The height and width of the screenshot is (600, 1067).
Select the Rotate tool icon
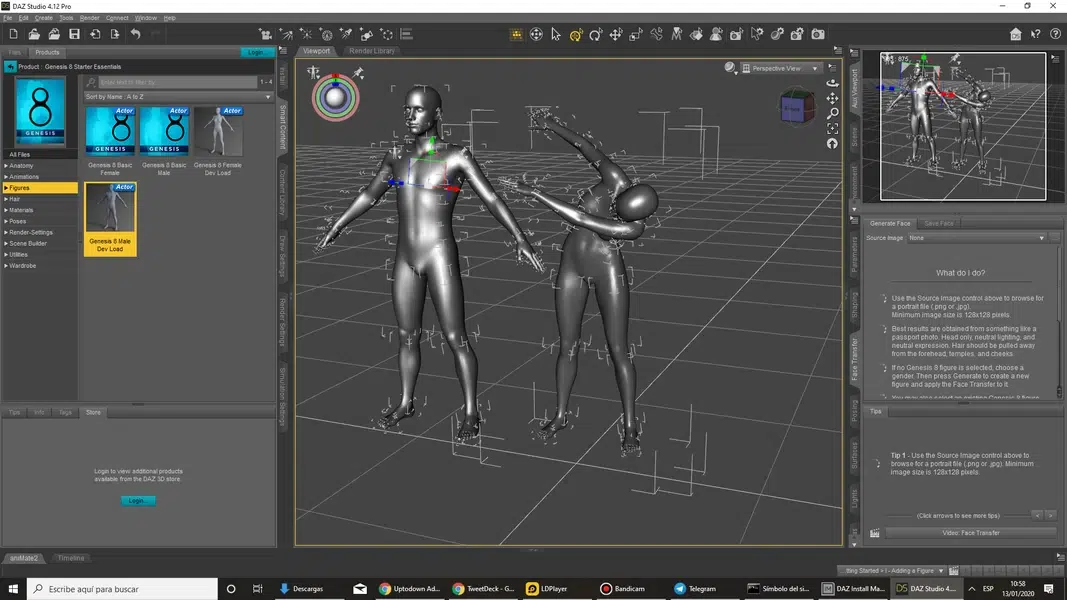(x=595, y=34)
